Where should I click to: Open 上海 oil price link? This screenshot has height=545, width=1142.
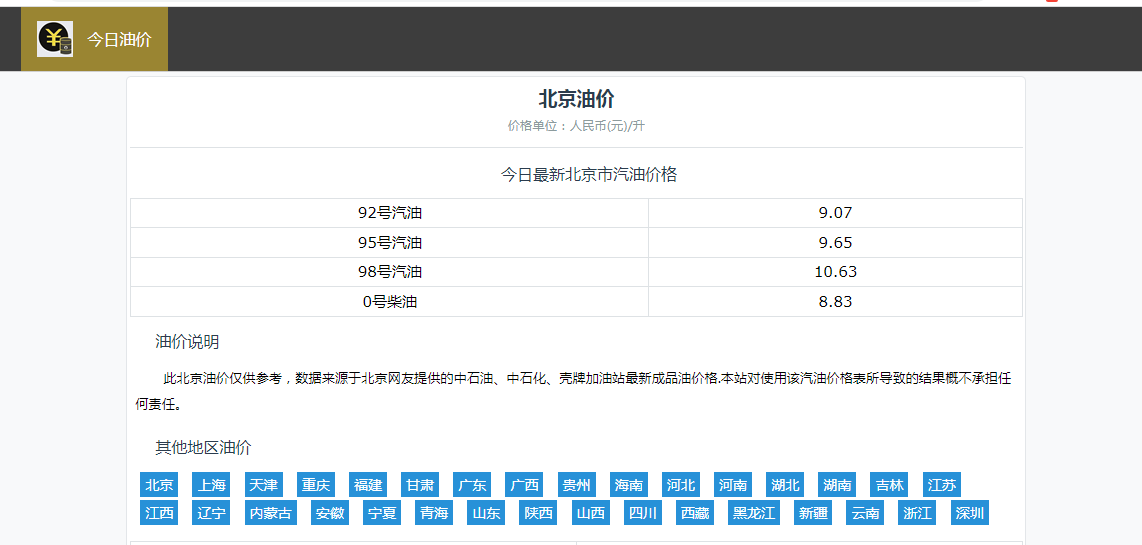[211, 485]
